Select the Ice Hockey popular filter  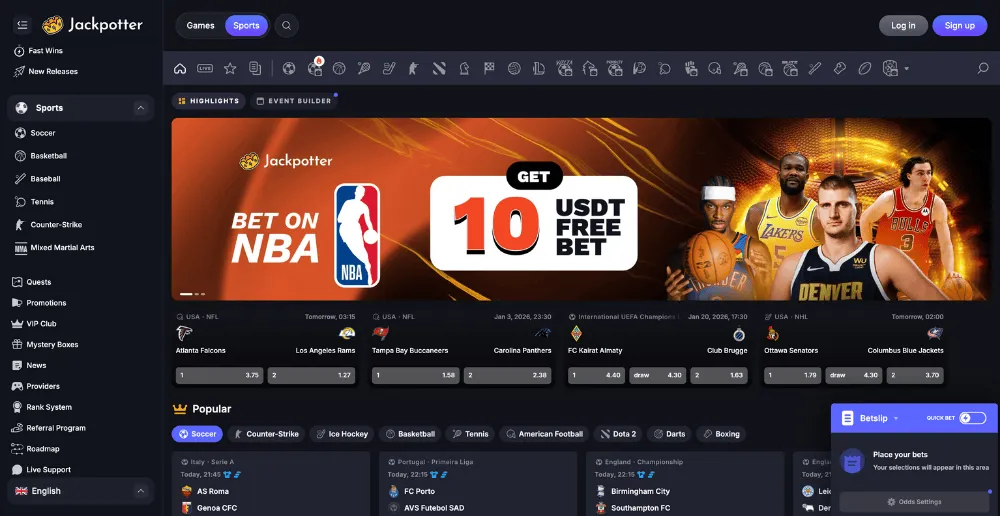[341, 434]
